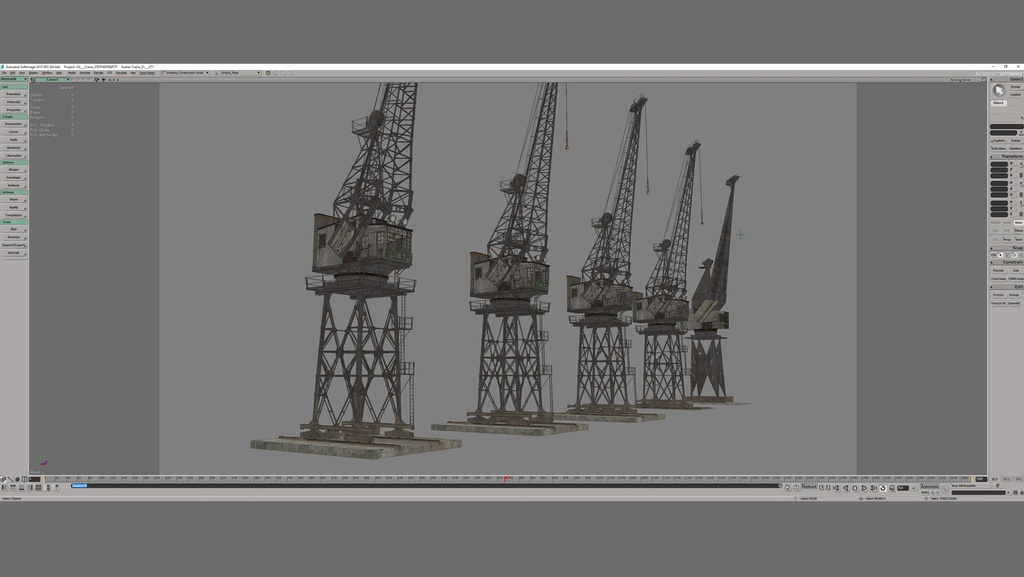Click the Primitive button in the left panel
The width and height of the screenshot is (1024, 577).
pyautogui.click(x=14, y=94)
